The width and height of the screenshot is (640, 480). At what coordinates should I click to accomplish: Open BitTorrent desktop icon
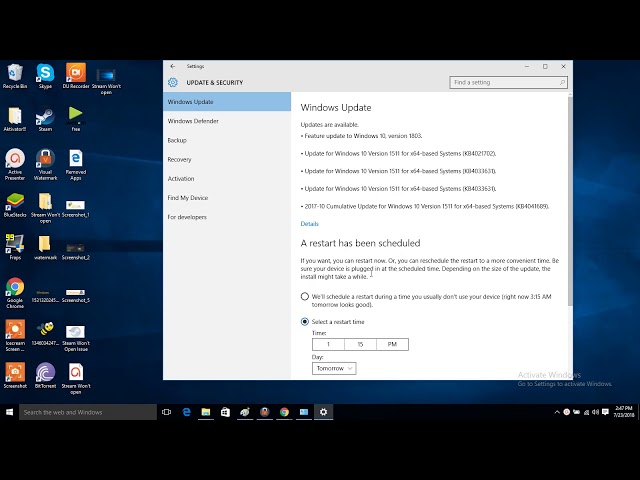(45, 375)
